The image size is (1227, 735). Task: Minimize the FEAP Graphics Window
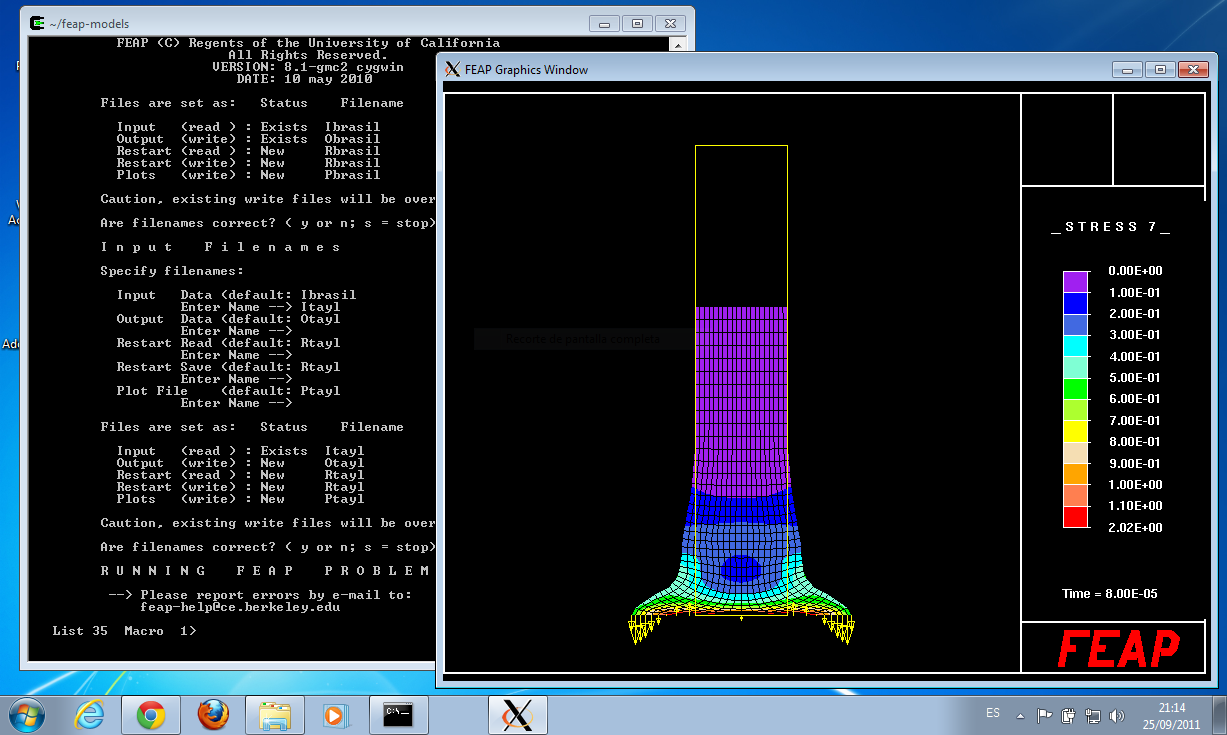coord(1128,69)
